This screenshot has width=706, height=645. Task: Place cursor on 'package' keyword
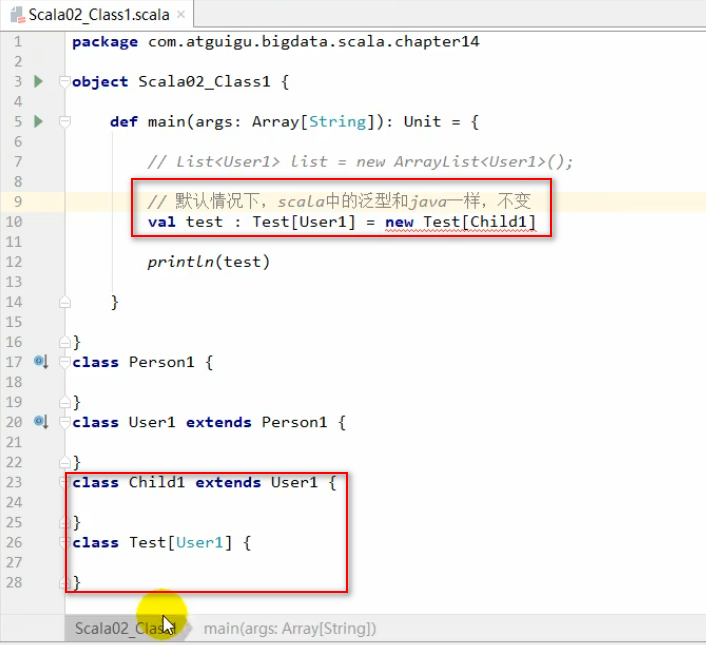[x=105, y=42]
